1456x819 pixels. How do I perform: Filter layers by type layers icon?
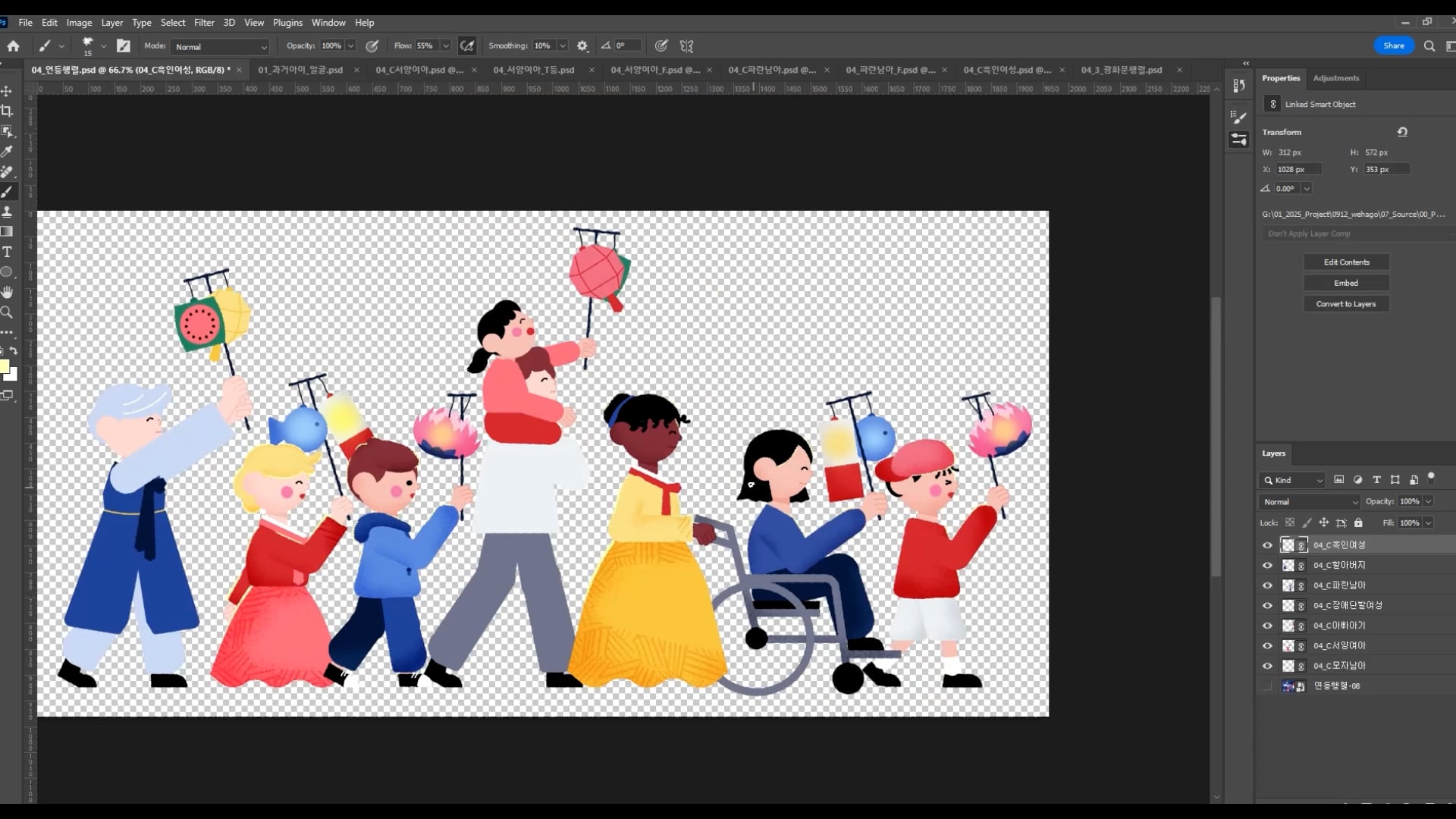pos(1376,480)
